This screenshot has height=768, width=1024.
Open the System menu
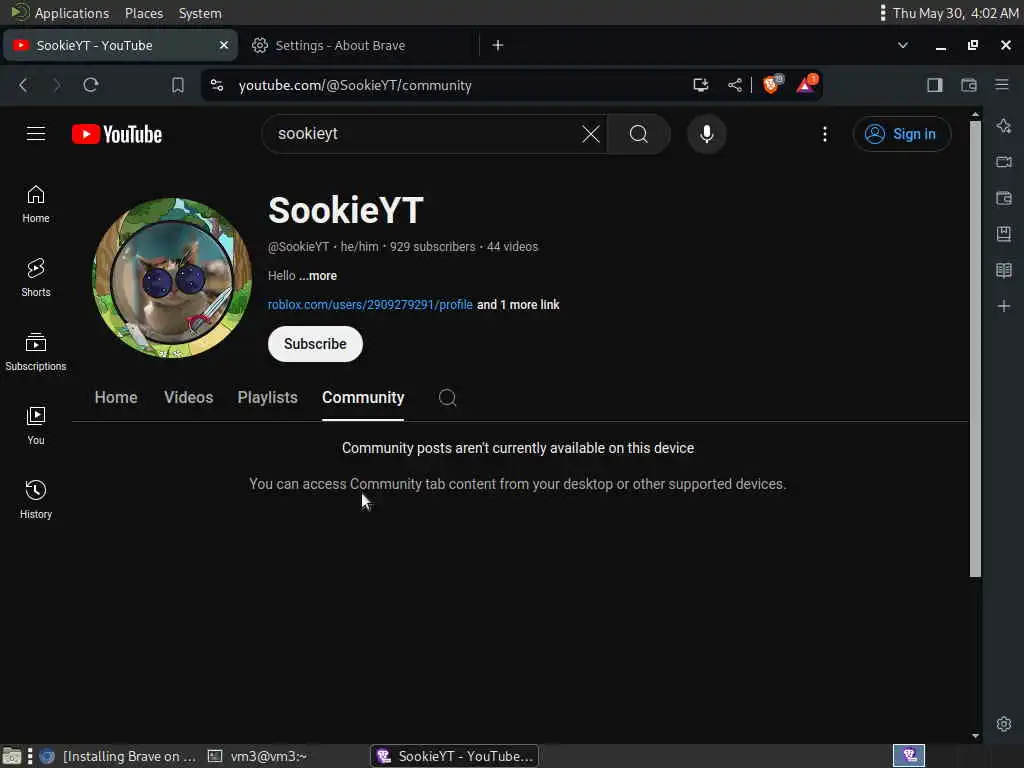(x=200, y=13)
